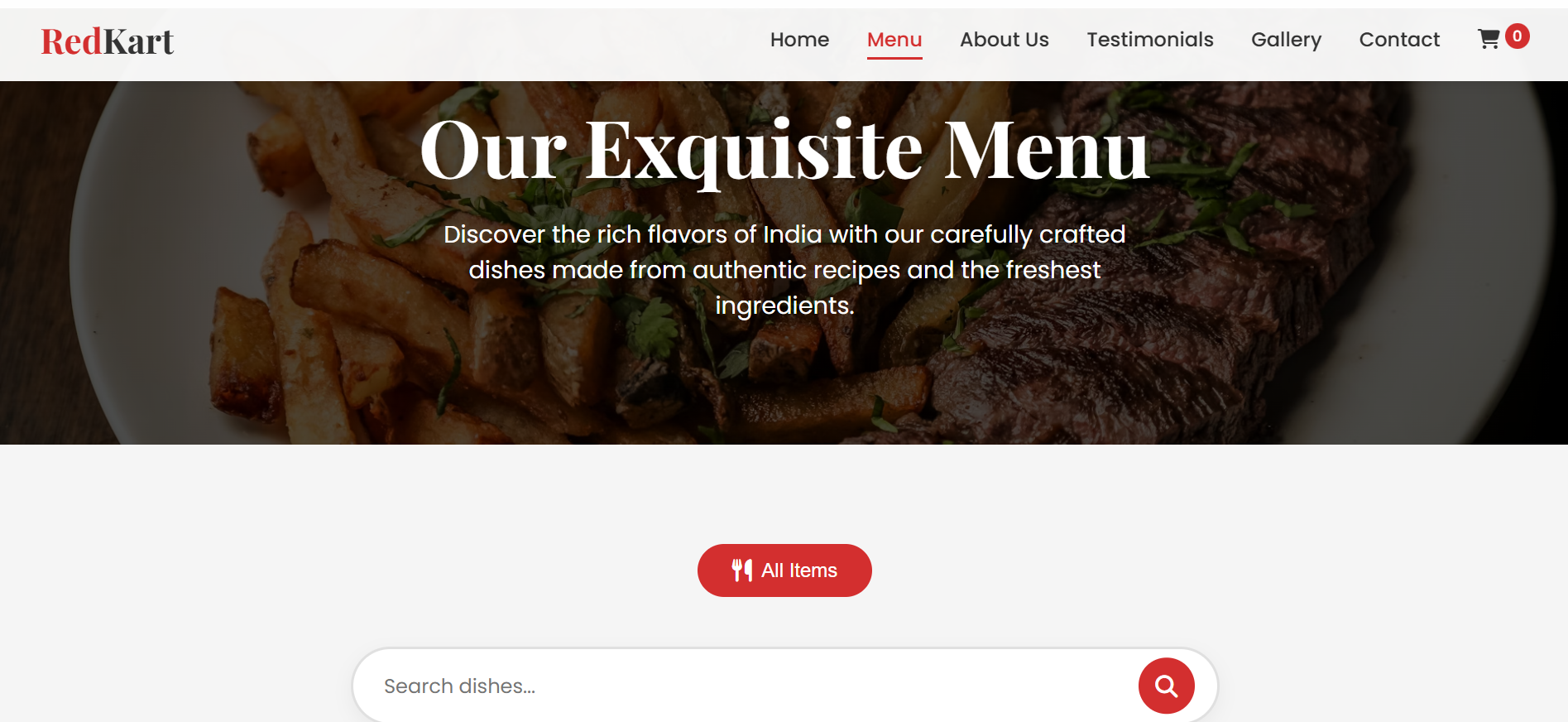
Task: Go to the Home page
Action: pos(799,40)
